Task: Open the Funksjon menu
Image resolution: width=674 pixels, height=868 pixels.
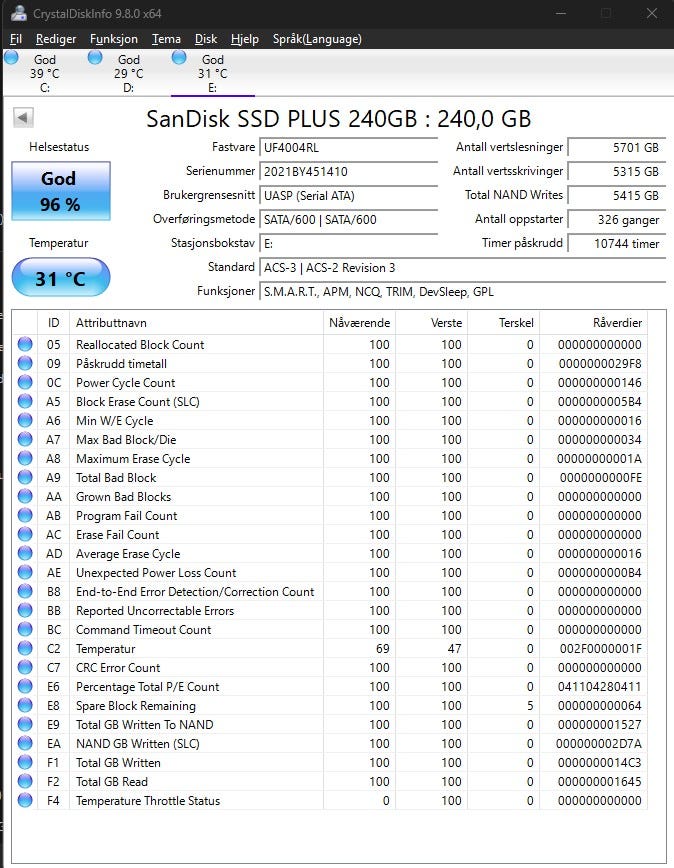Action: click(x=113, y=39)
